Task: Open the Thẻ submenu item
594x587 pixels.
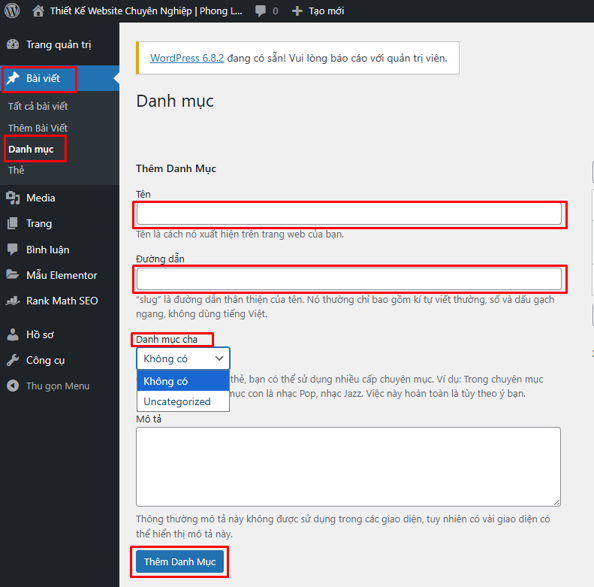Action: [x=16, y=170]
